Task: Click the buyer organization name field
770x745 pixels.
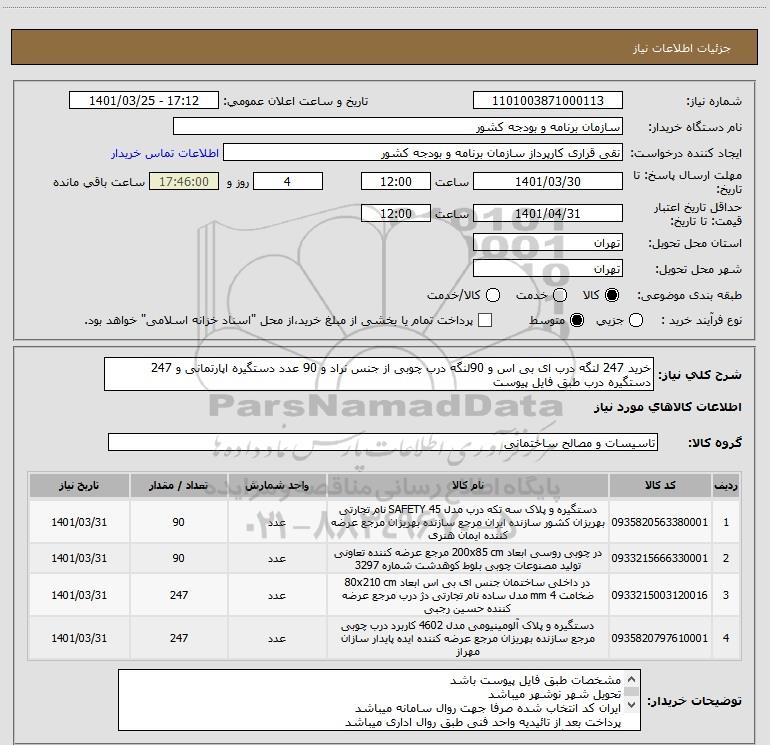Action: [x=398, y=127]
